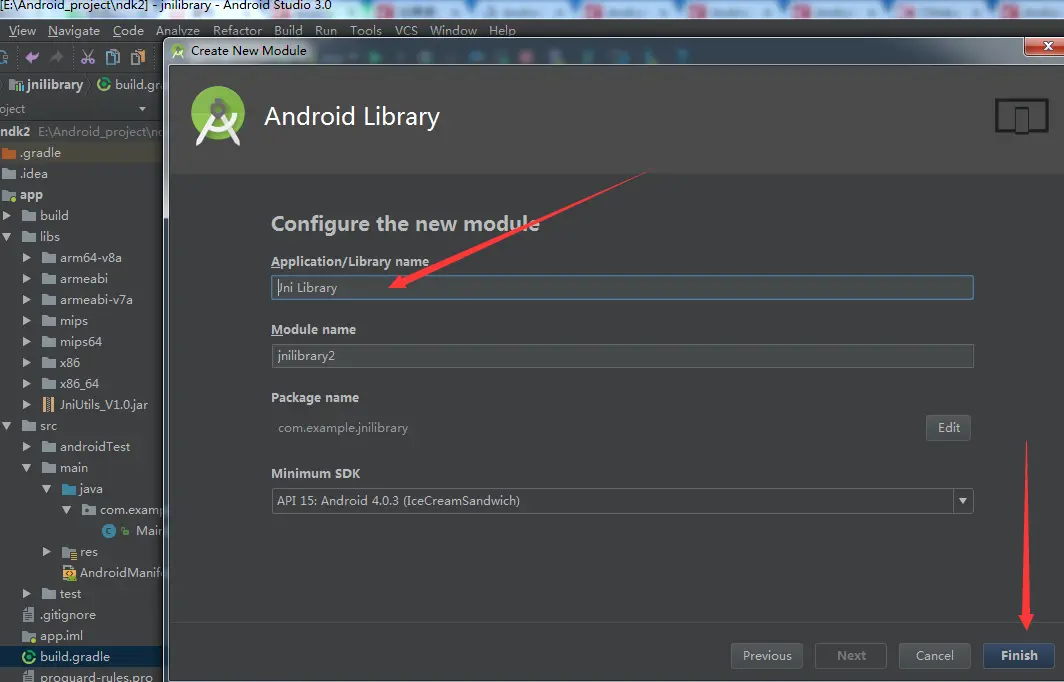Screen dimensions: 1064x682
Task: Open the Help menu
Action: (502, 31)
